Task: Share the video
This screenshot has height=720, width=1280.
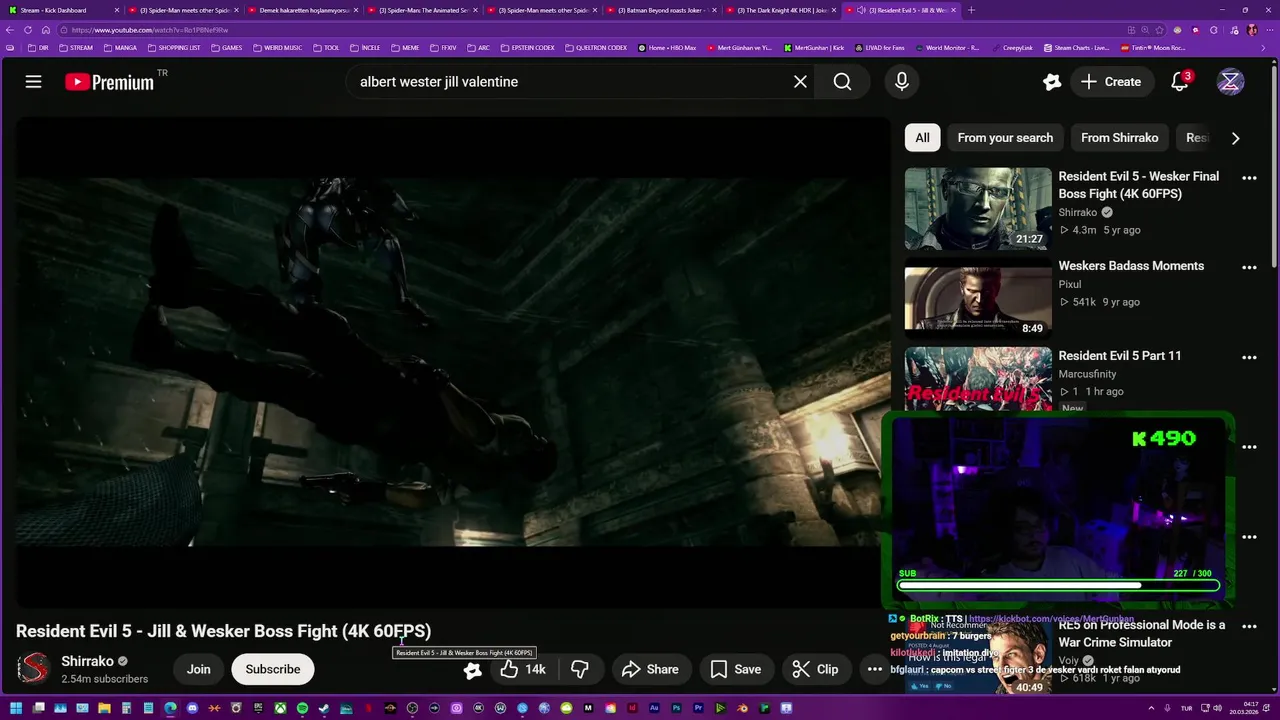Action: (x=650, y=669)
